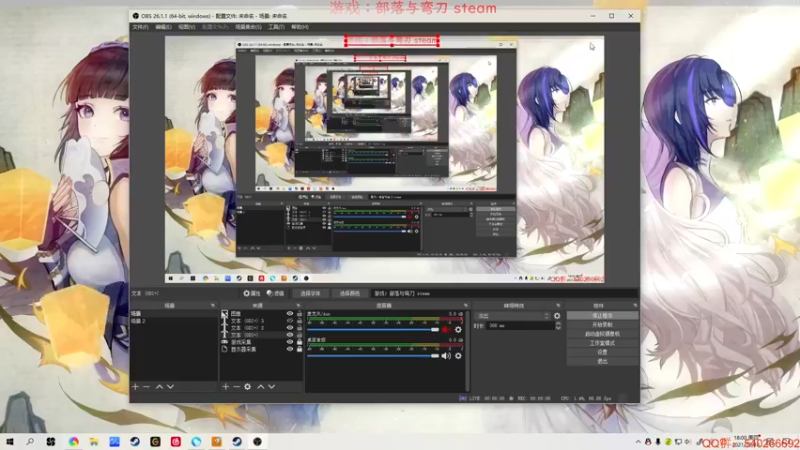Pop out the 来源 dock with its header icon
The height and width of the screenshot is (450, 800).
[x=298, y=306]
